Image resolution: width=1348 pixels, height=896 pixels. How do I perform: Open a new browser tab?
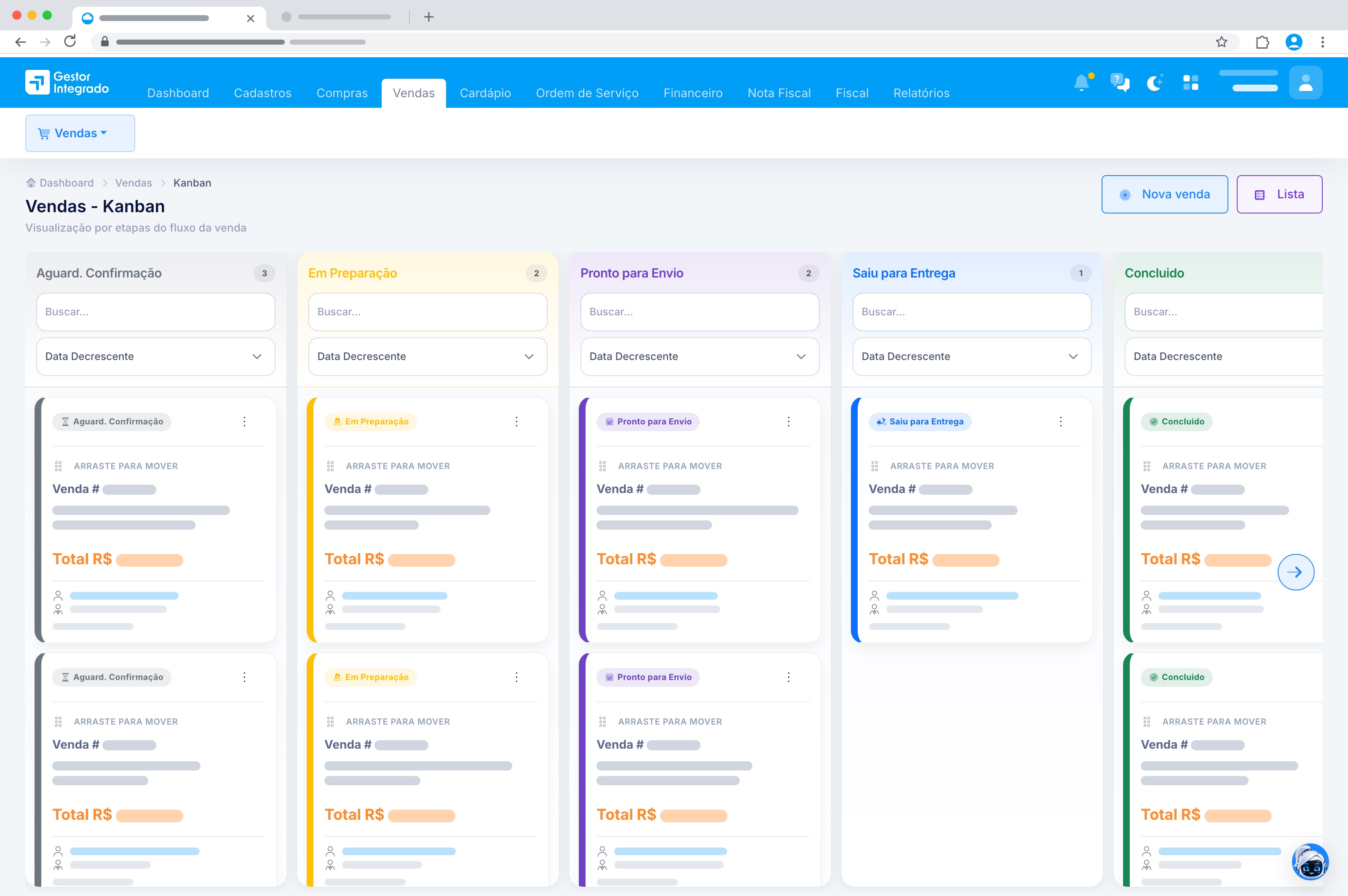(x=429, y=16)
